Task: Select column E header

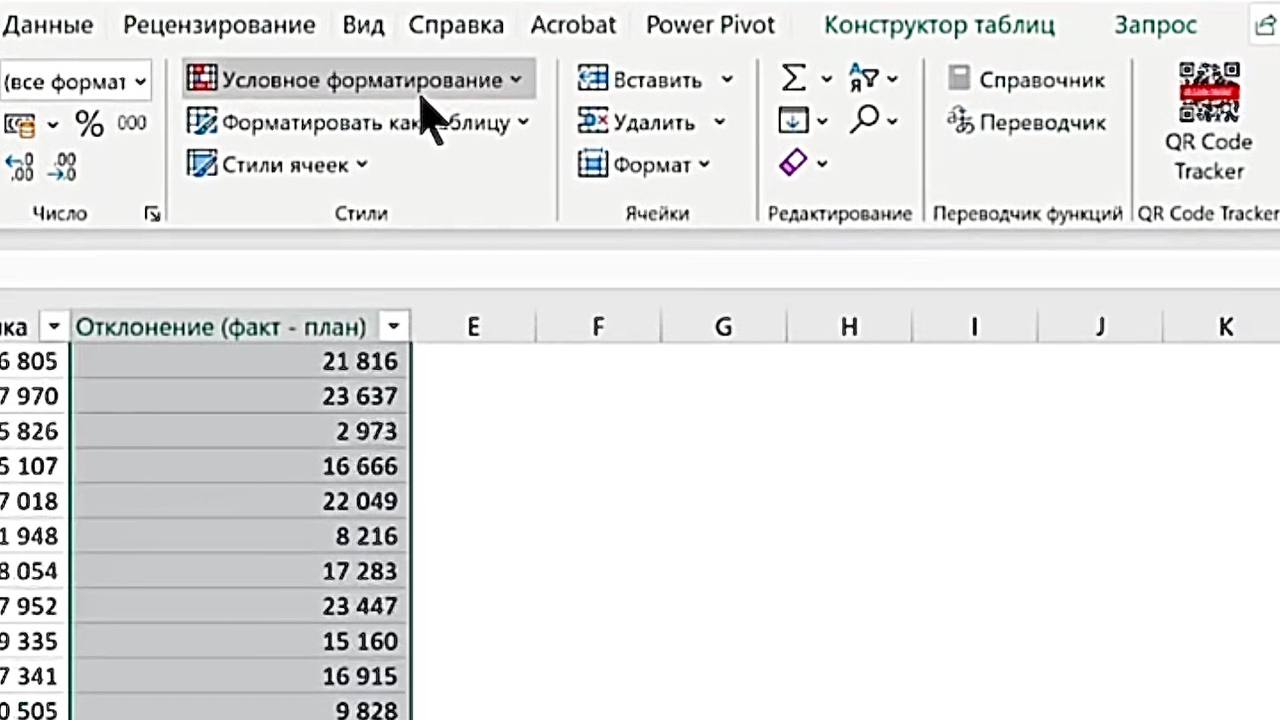Action: (473, 327)
